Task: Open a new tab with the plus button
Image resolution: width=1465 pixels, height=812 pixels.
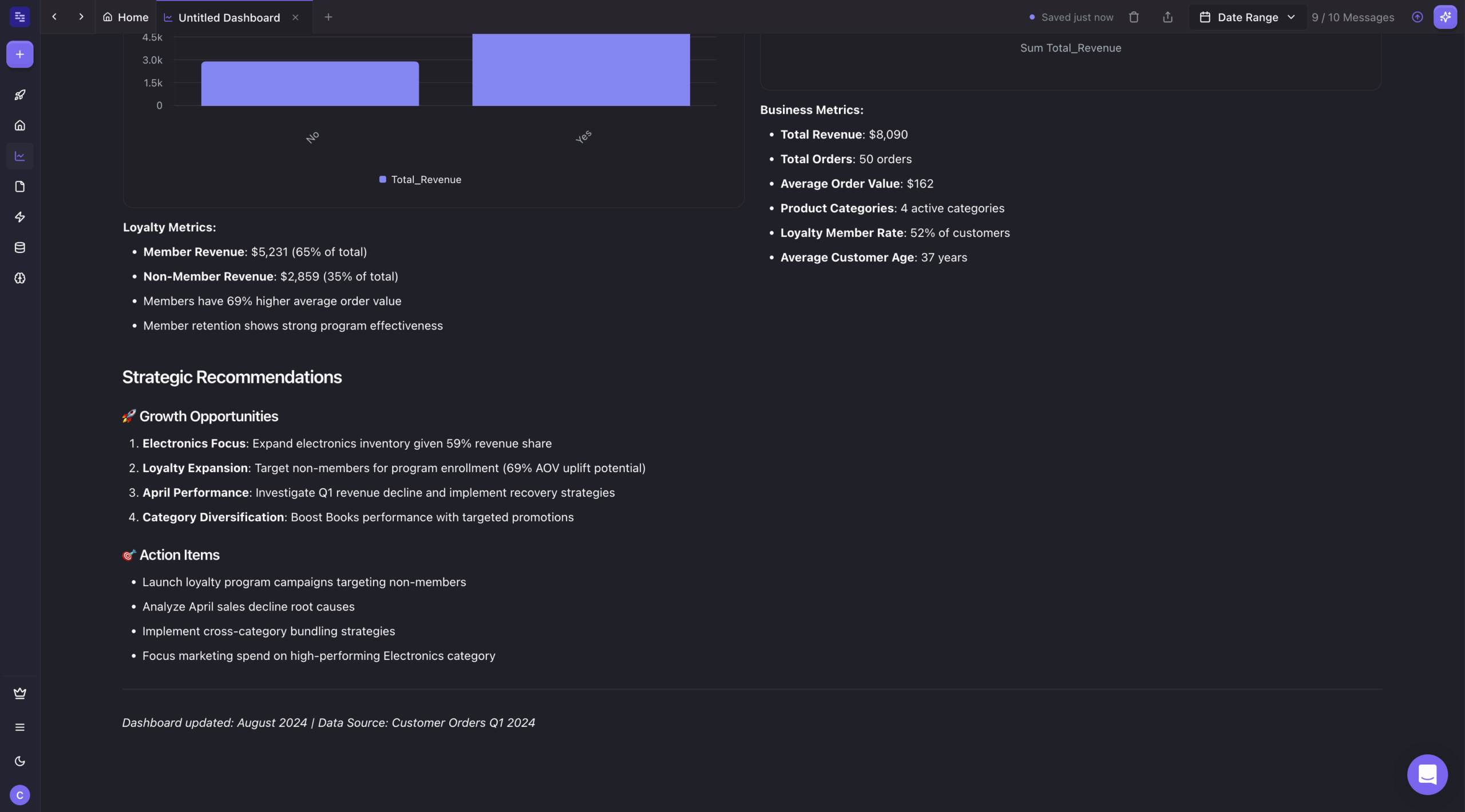Action: click(329, 17)
